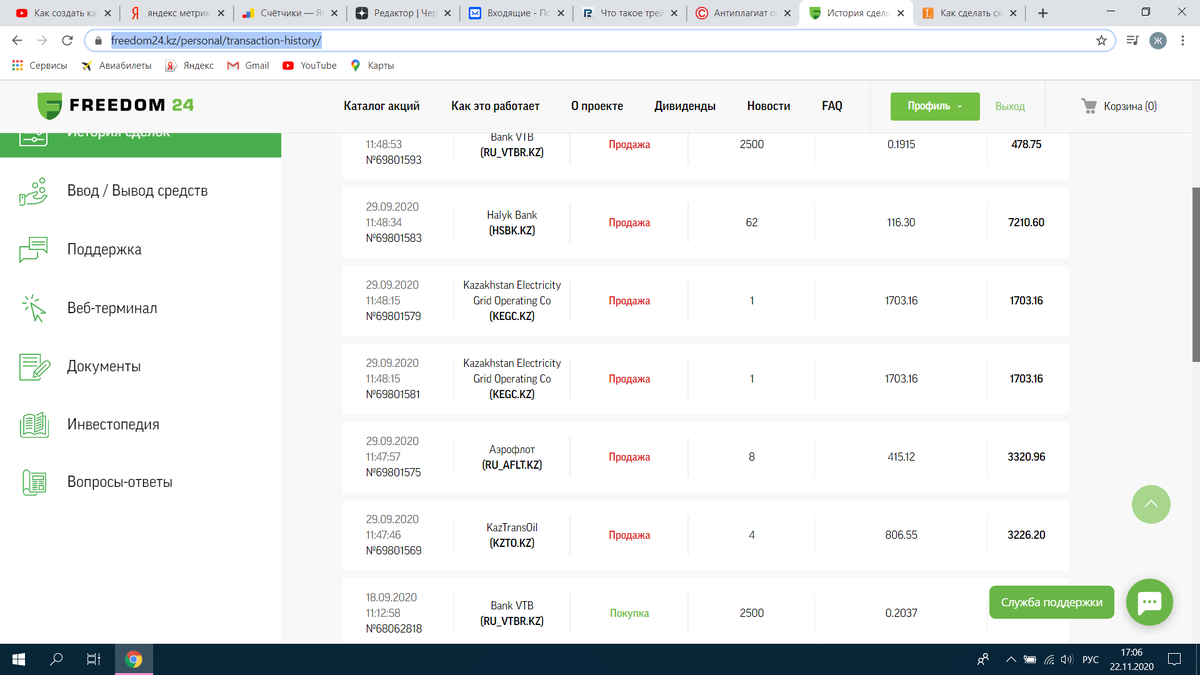Click the Инвестопедия book icon
Viewport: 1200px width, 675px height.
pyautogui.click(x=35, y=424)
